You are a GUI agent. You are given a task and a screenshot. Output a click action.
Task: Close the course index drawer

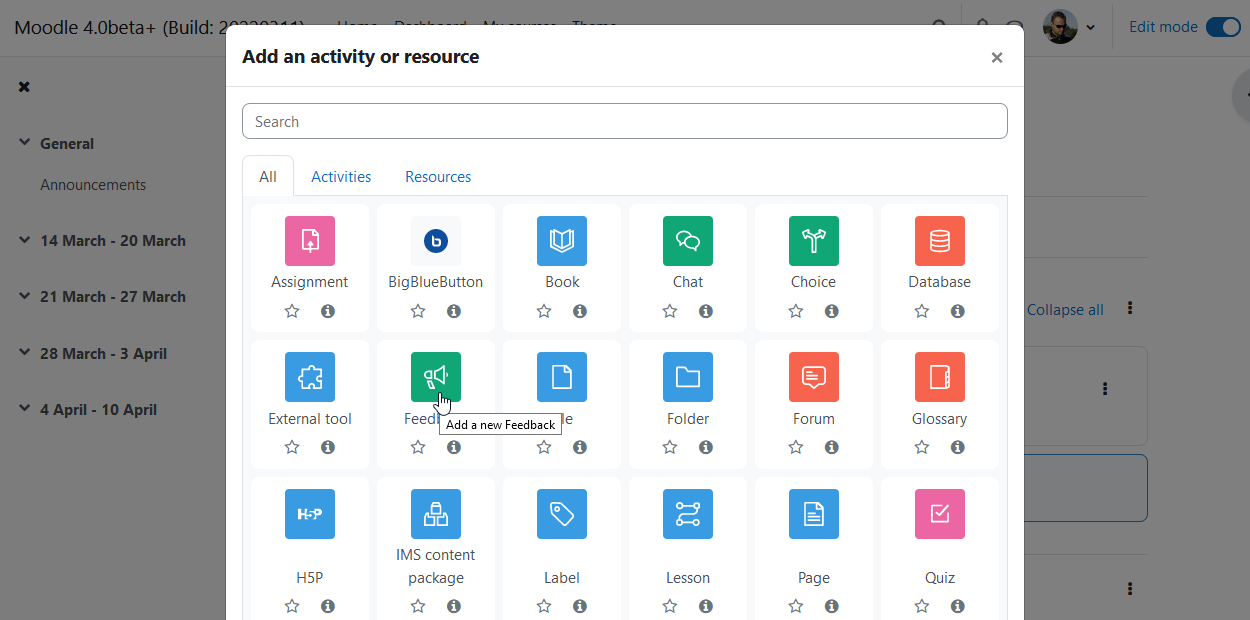24,87
